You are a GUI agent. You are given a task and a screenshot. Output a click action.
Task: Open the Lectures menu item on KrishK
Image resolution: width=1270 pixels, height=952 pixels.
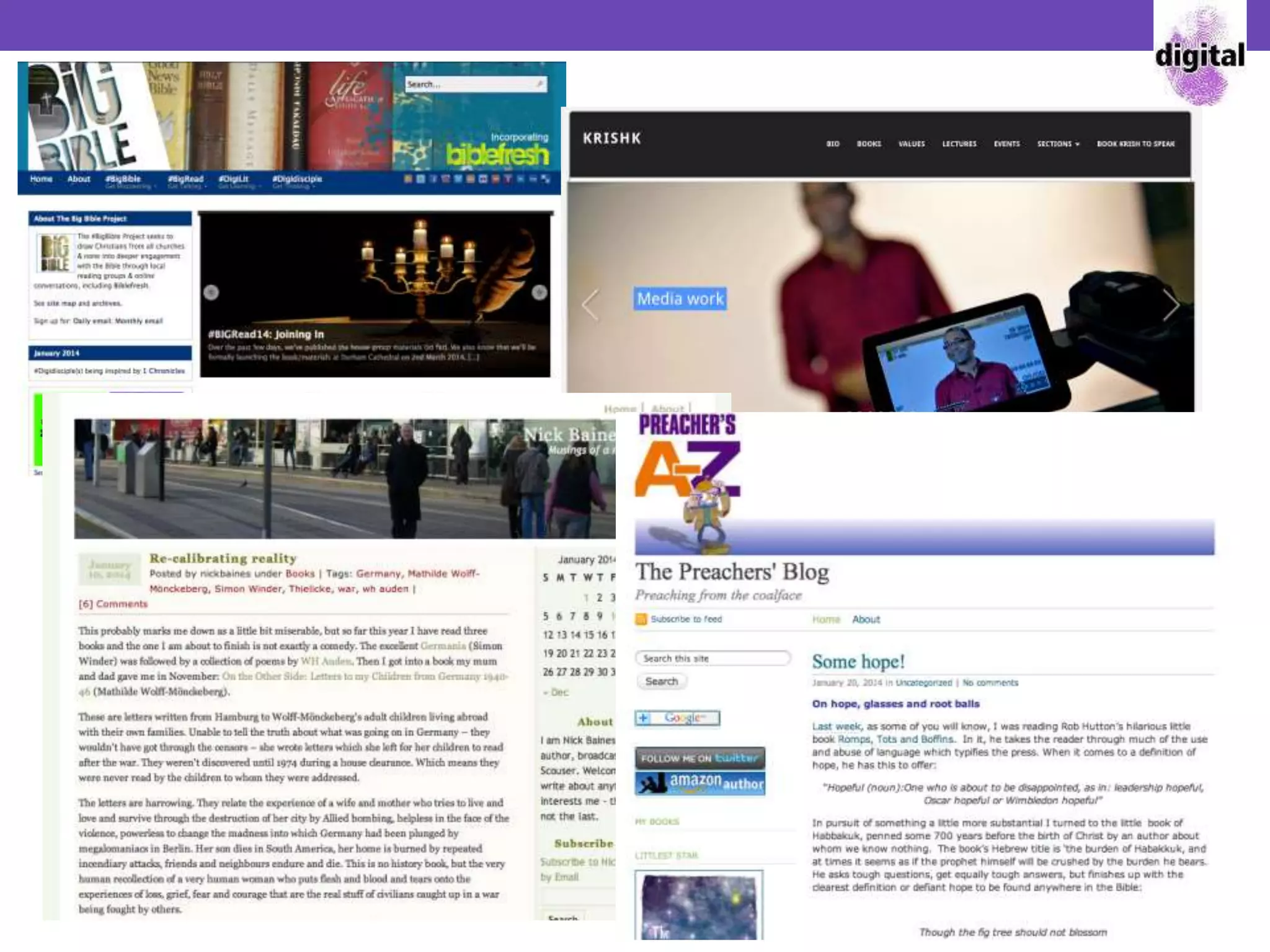[x=959, y=144]
